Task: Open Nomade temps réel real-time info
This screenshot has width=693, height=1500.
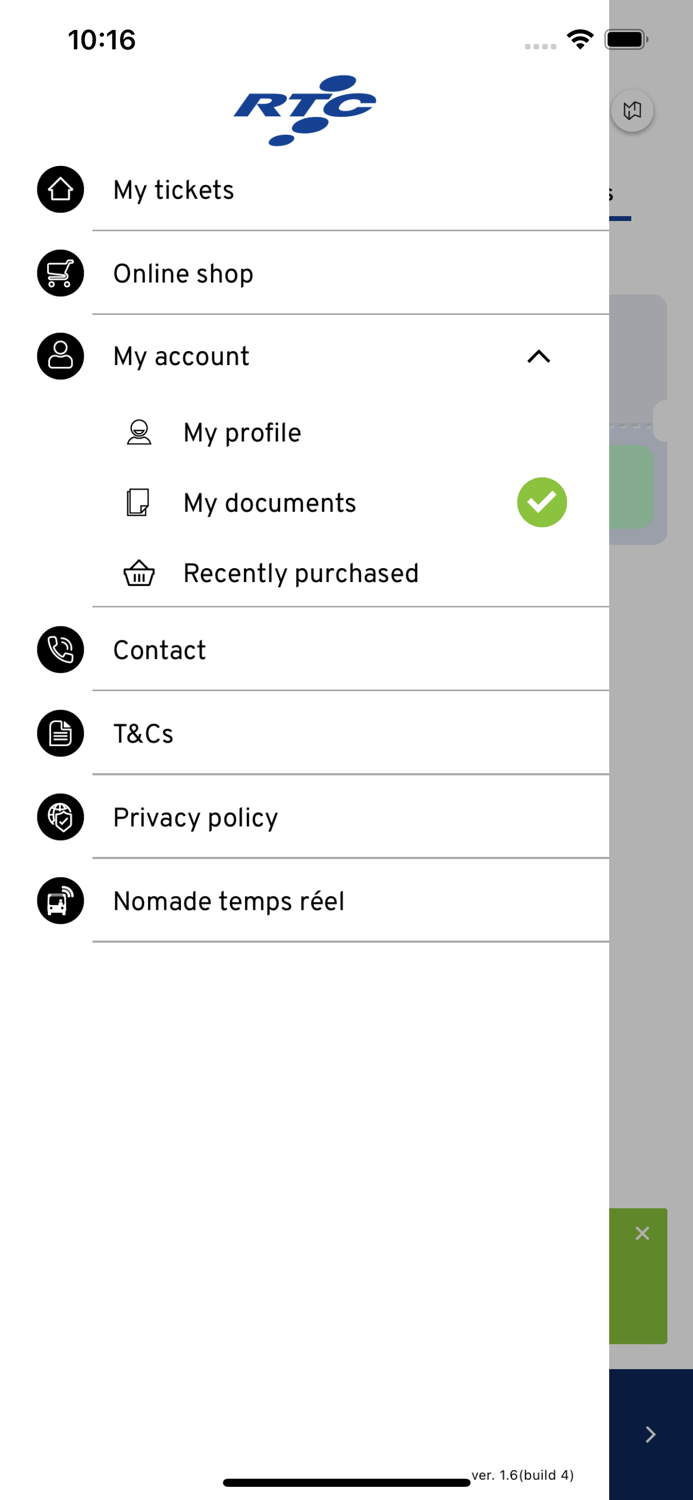Action: [x=229, y=902]
